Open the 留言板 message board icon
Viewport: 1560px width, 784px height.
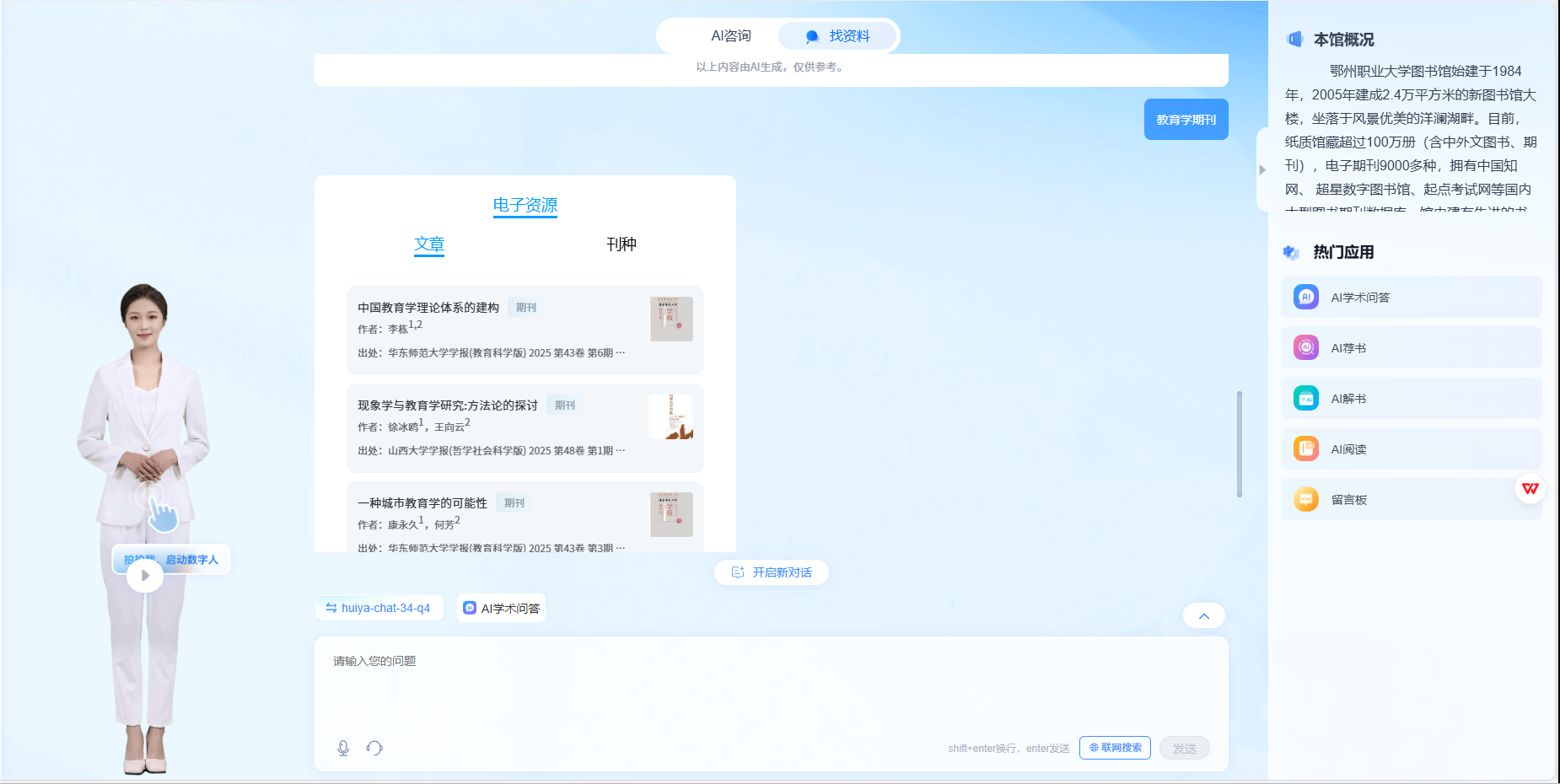pyautogui.click(x=1306, y=500)
